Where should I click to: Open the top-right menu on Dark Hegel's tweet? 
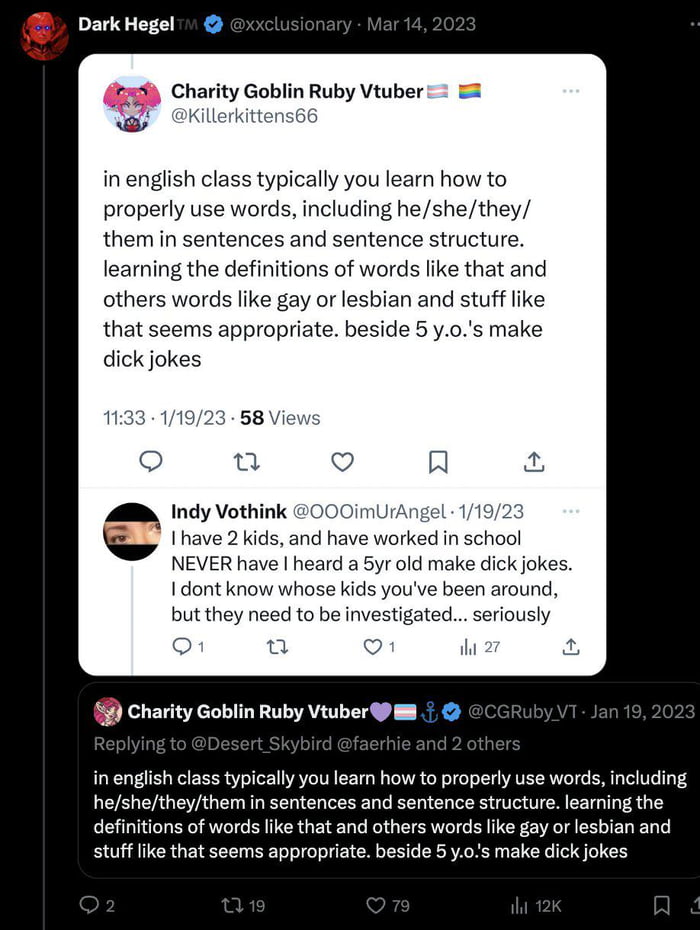(x=689, y=24)
